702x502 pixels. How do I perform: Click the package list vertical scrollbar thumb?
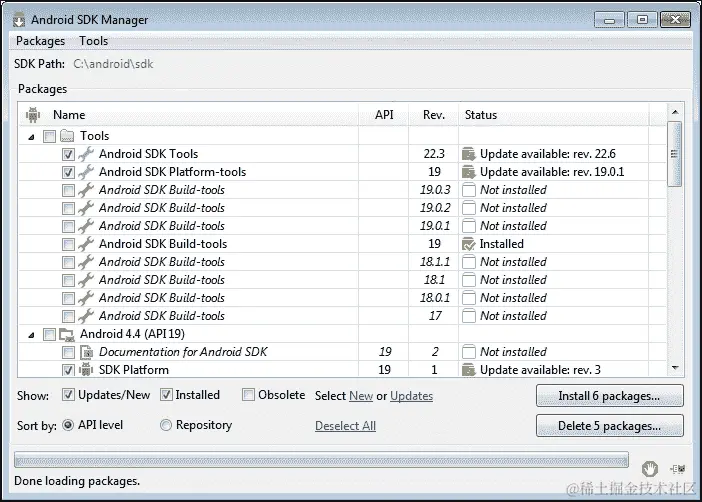coord(675,154)
